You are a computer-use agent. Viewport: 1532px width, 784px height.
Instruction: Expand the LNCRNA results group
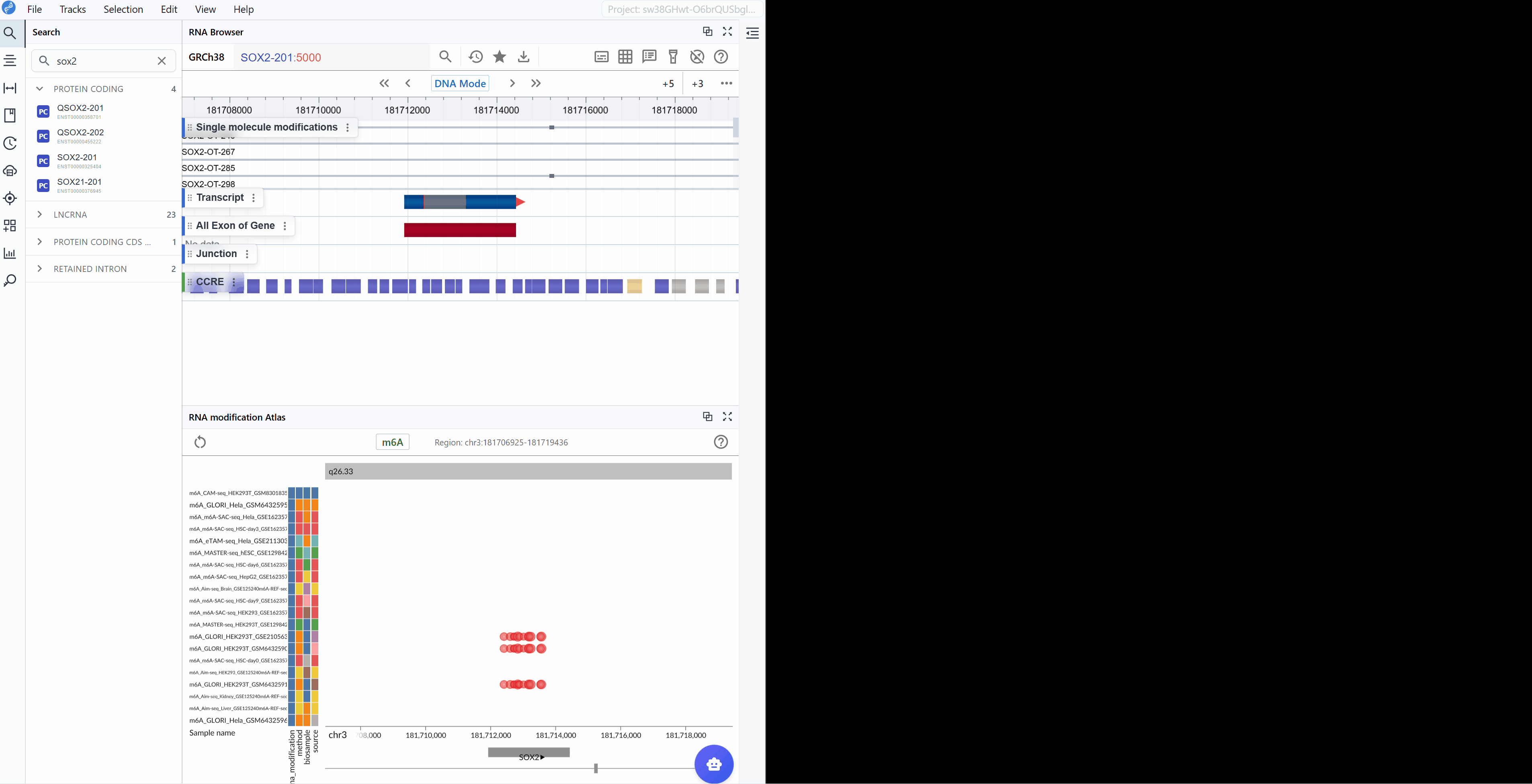point(40,214)
